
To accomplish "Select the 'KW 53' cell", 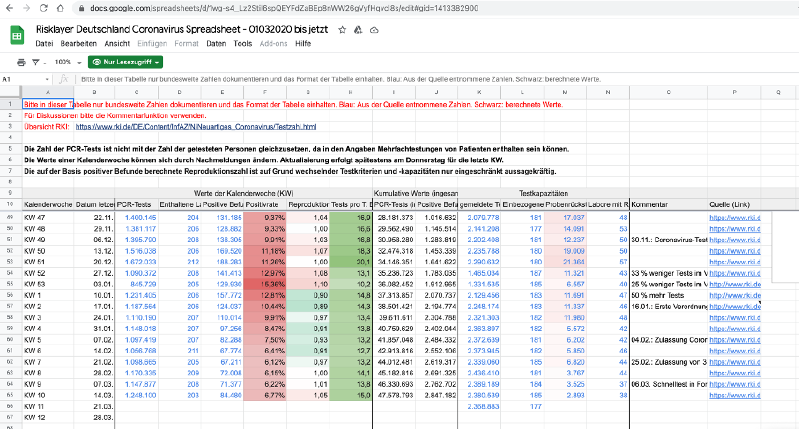I will click(x=48, y=284).
